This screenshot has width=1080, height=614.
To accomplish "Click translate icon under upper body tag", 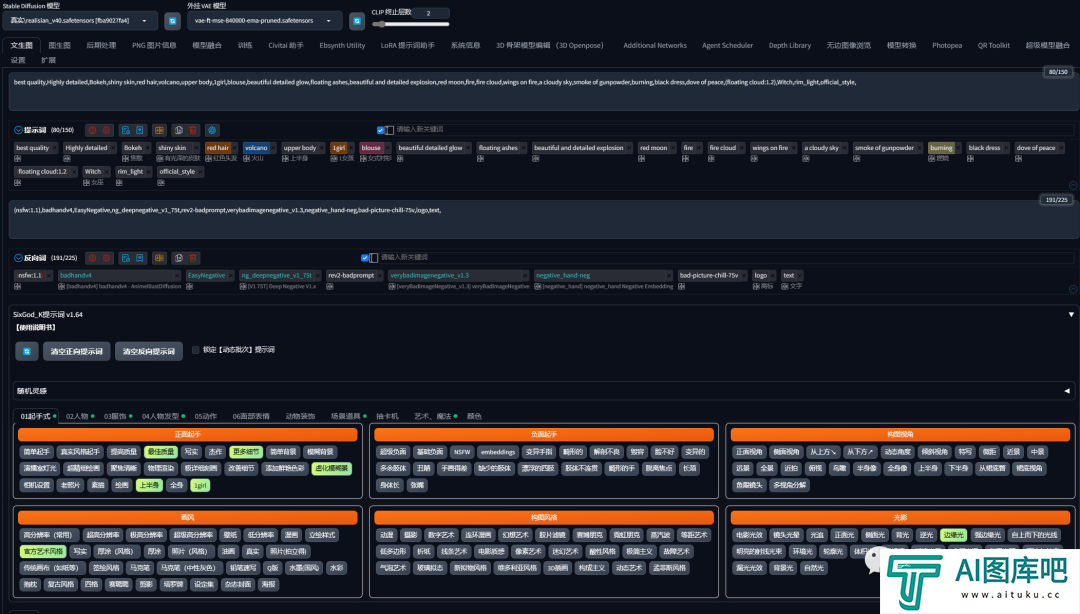I will [x=284, y=159].
